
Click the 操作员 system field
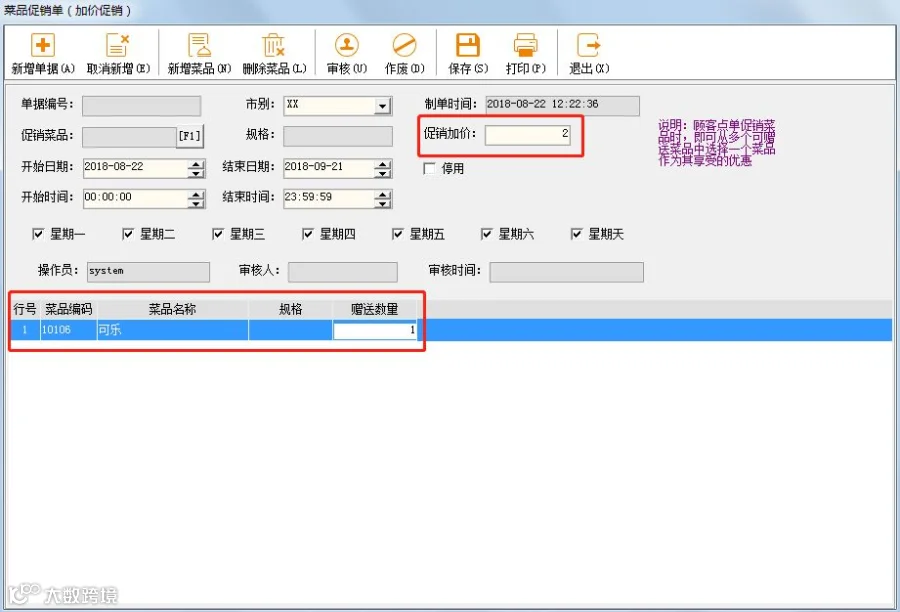[148, 272]
